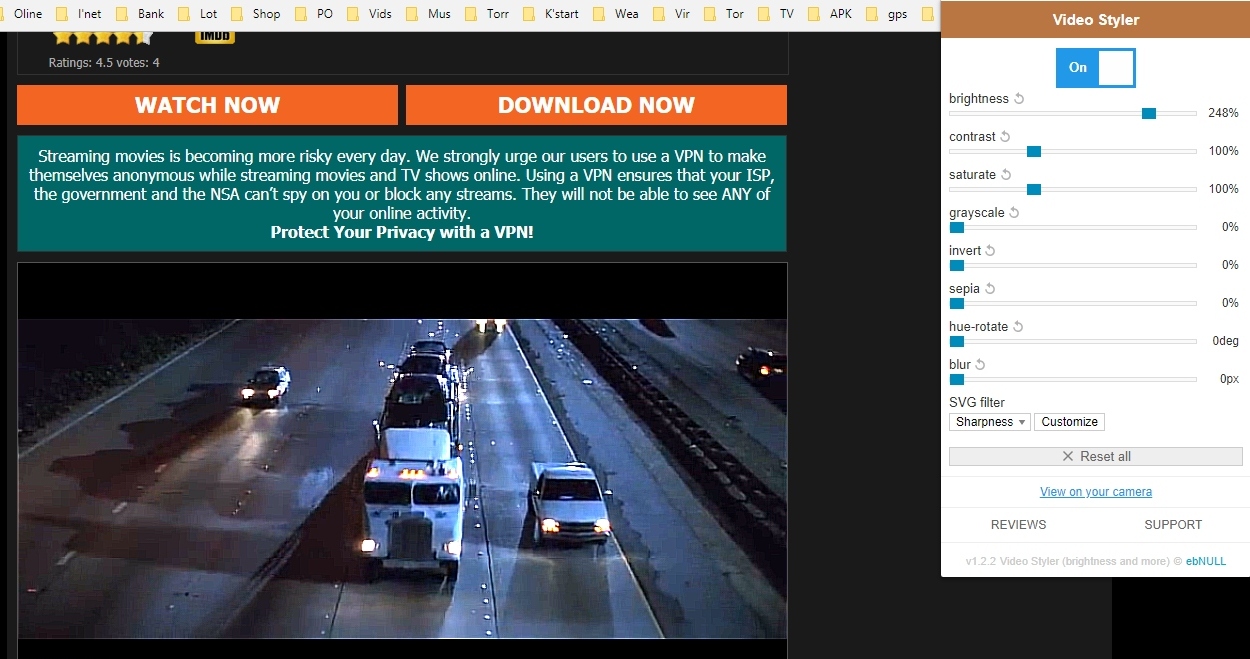Toggle the Video Styler On switch
The image size is (1250, 659).
point(1096,68)
